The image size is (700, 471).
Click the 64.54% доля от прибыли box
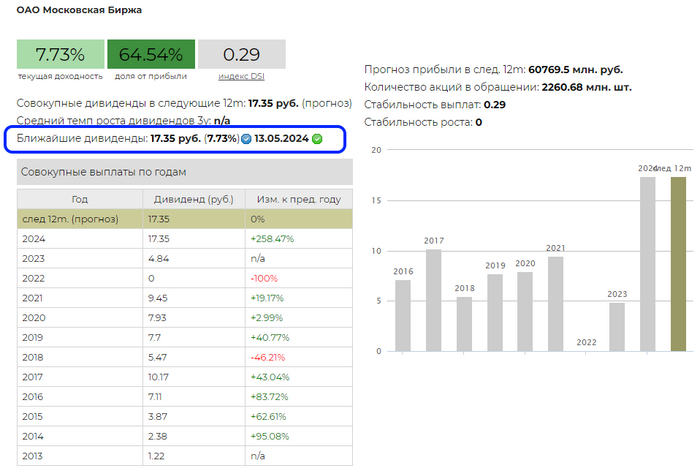click(x=151, y=54)
